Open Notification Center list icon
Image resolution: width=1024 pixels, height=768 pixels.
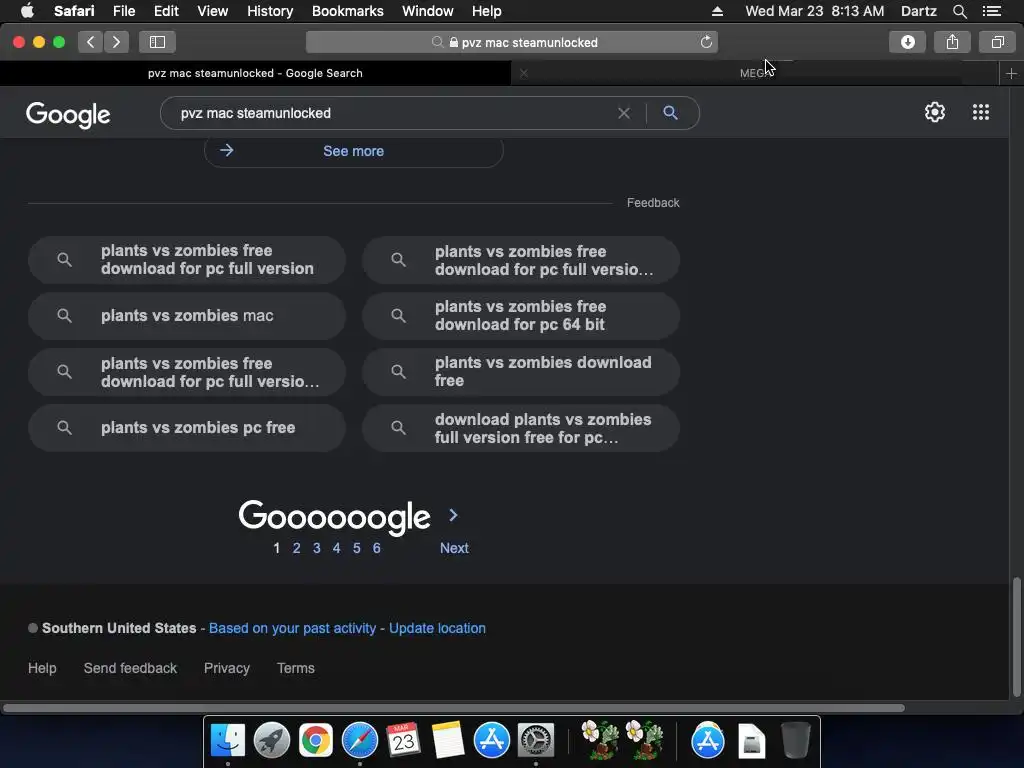tap(991, 11)
